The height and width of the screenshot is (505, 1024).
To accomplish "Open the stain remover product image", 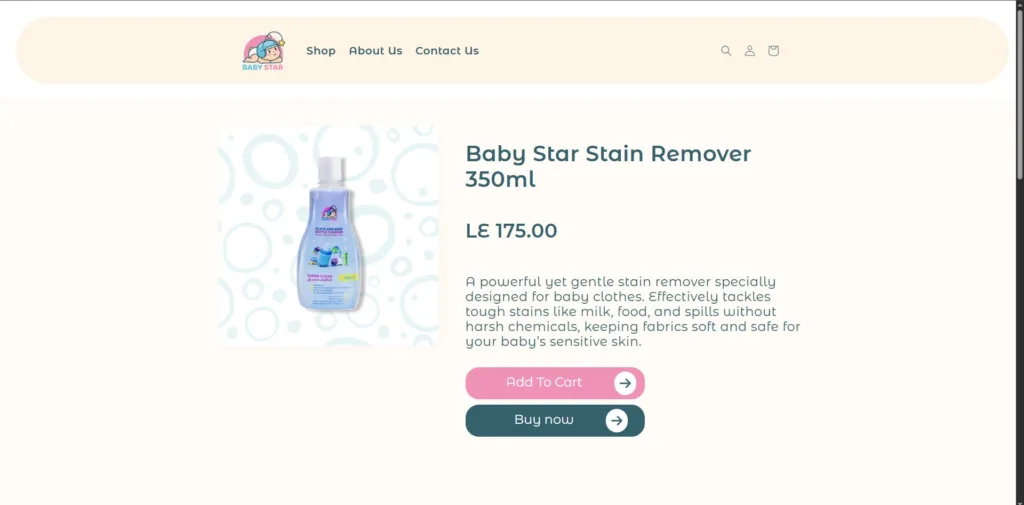I will pyautogui.click(x=328, y=236).
